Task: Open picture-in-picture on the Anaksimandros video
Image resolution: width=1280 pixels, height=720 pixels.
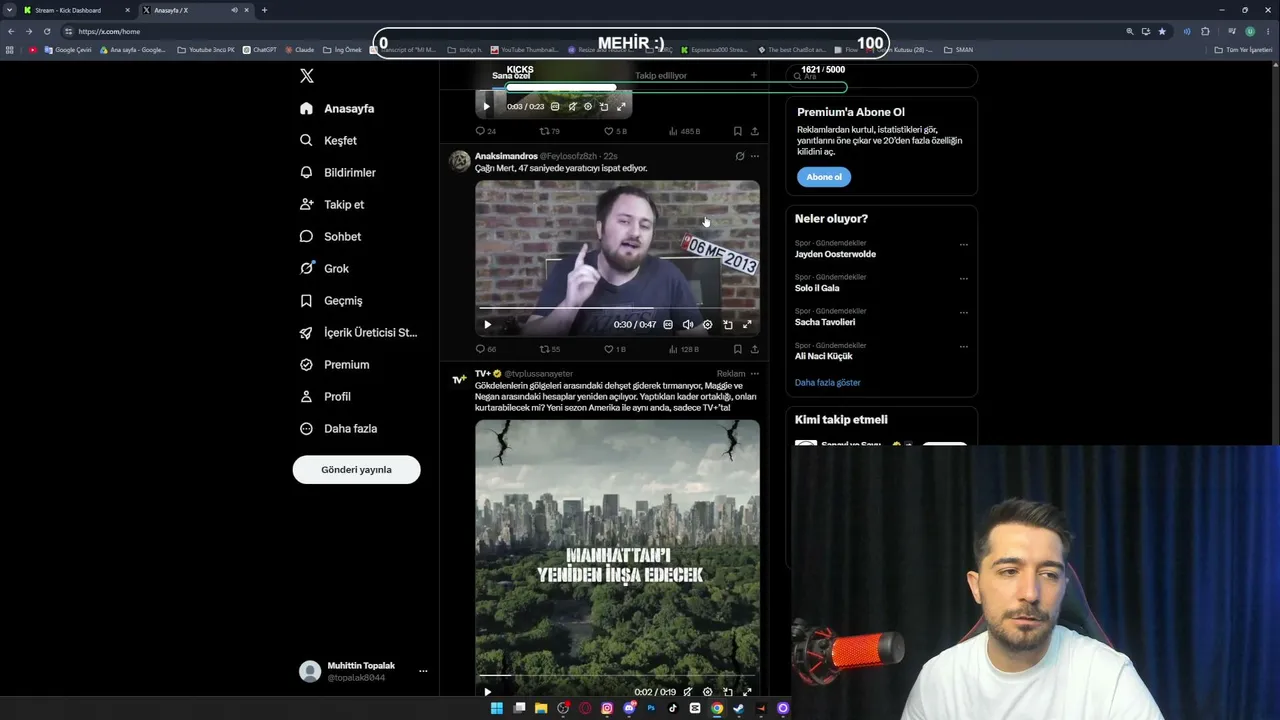Action: (x=727, y=324)
